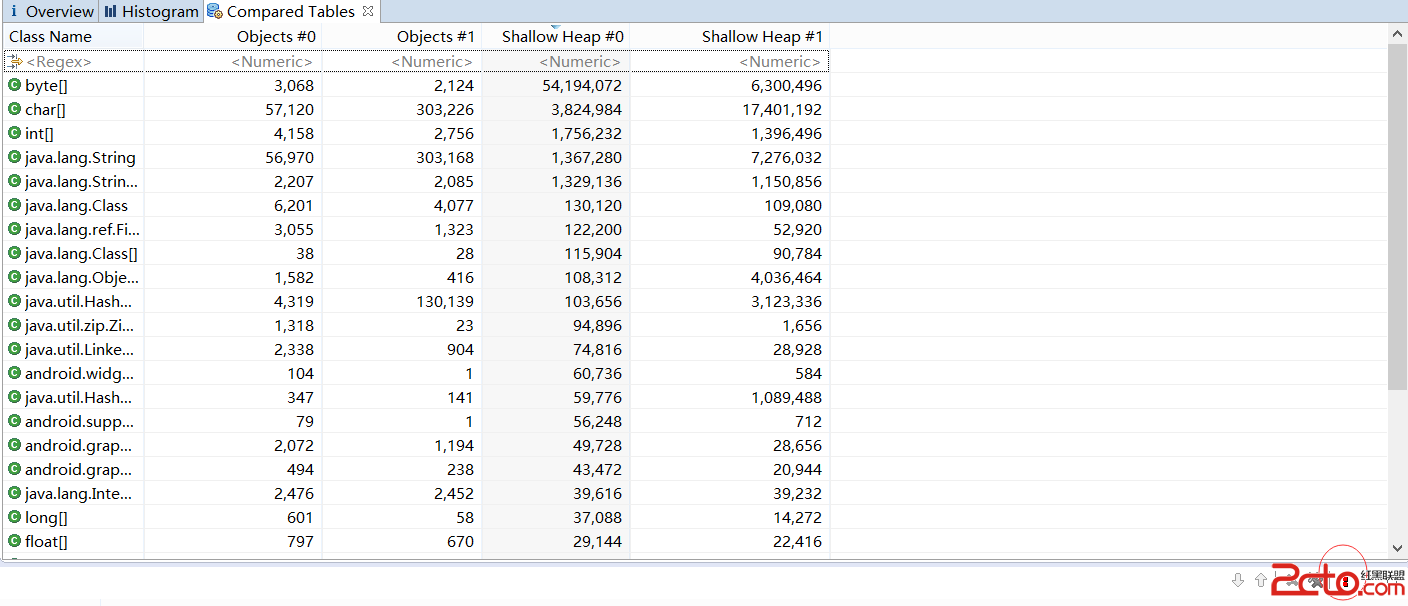Close the Compared Tables tab

(368, 11)
